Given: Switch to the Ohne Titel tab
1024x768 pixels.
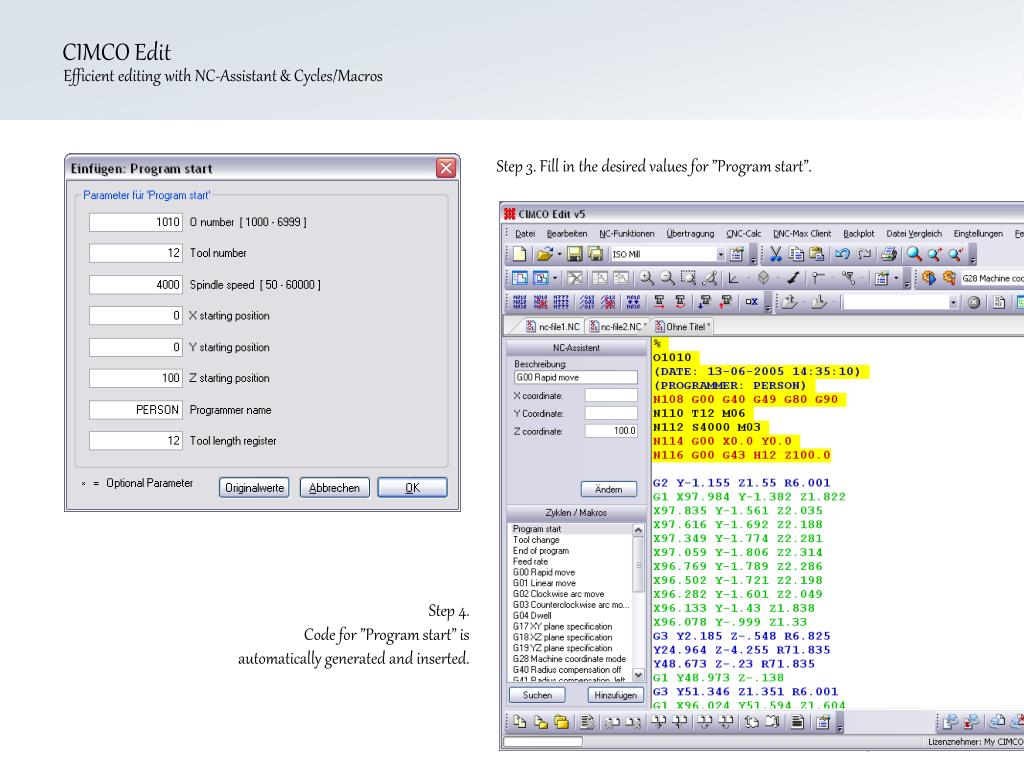Looking at the screenshot, I should point(682,327).
